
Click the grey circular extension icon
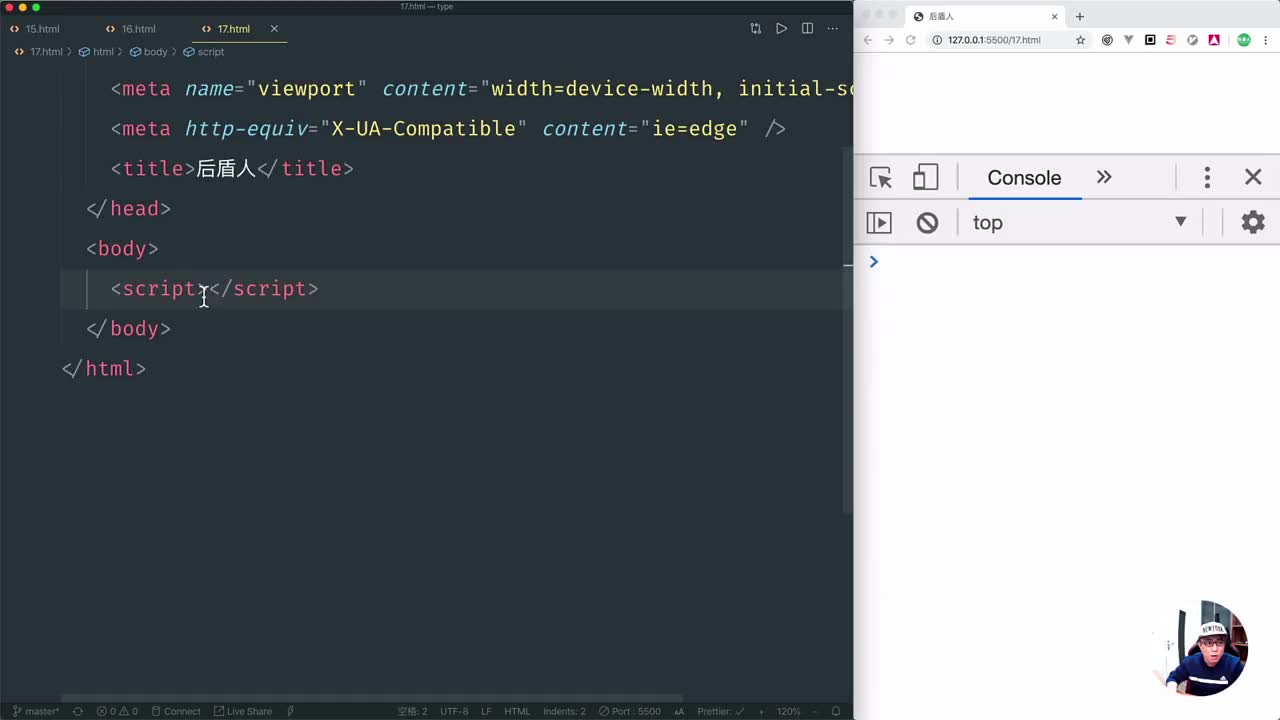[x=1192, y=40]
